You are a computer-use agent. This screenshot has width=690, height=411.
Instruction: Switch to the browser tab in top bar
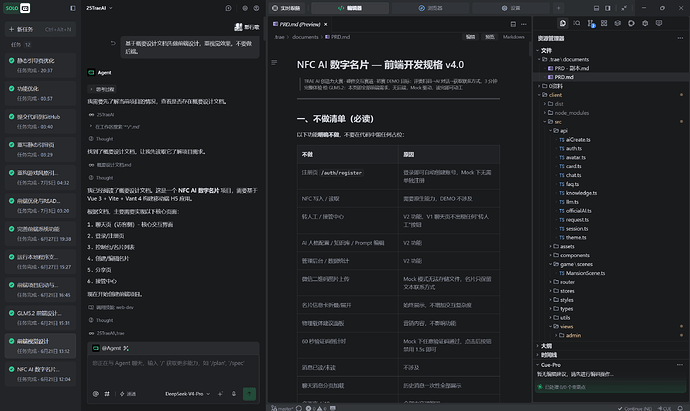[x=430, y=8]
